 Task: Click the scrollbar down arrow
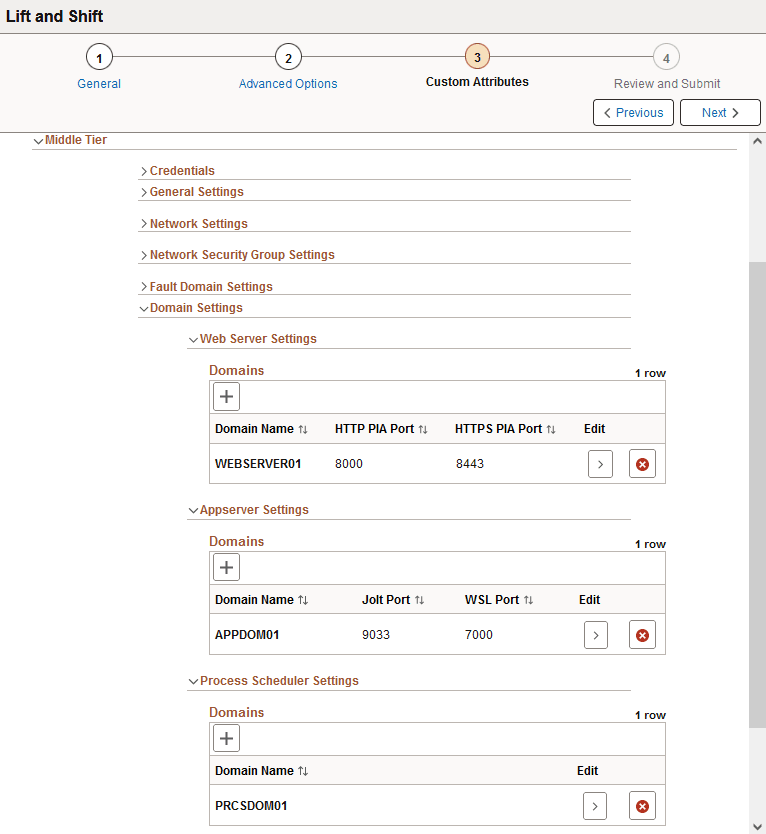[x=757, y=826]
